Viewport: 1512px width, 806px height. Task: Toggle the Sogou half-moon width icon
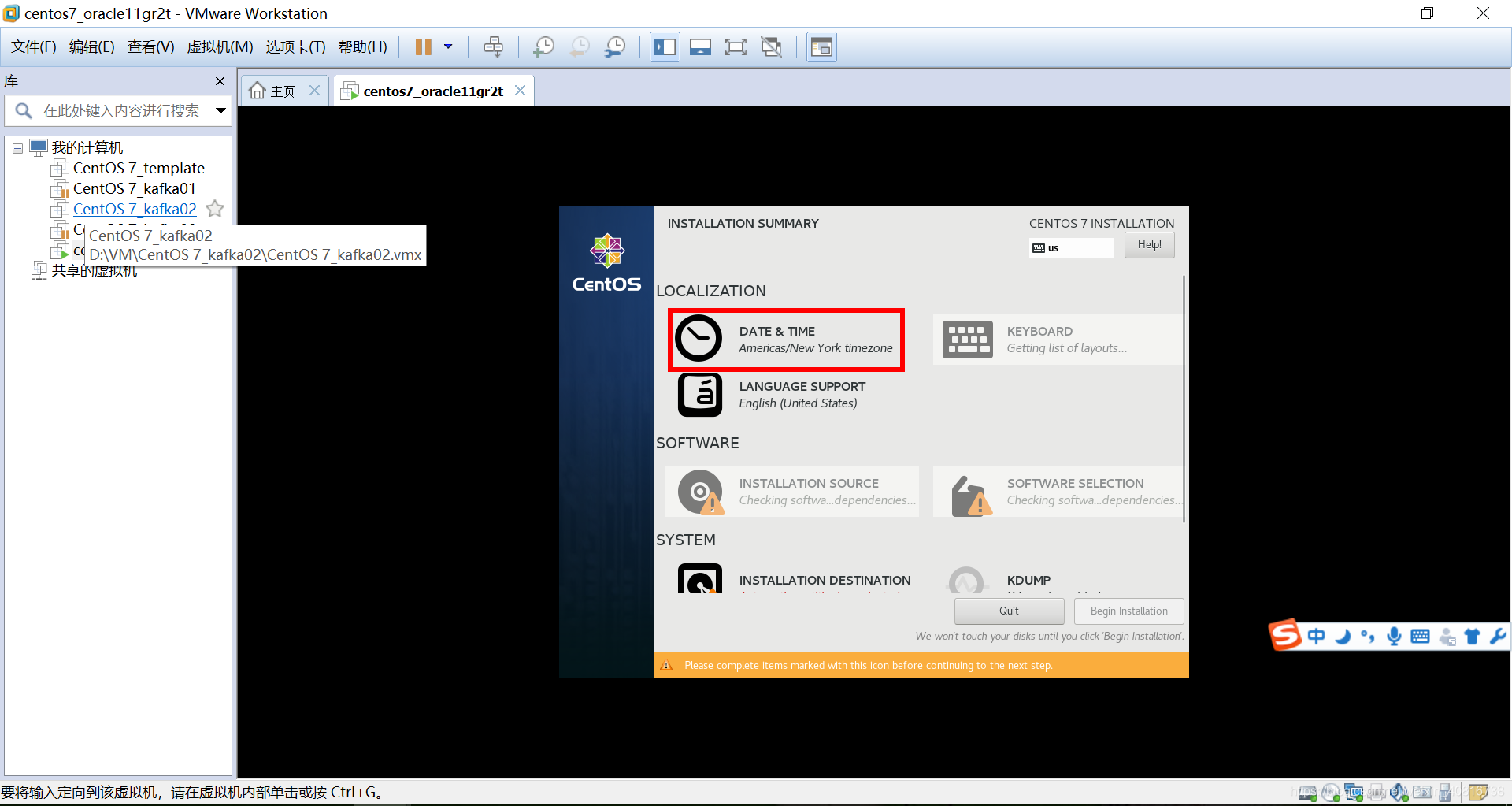click(1343, 637)
